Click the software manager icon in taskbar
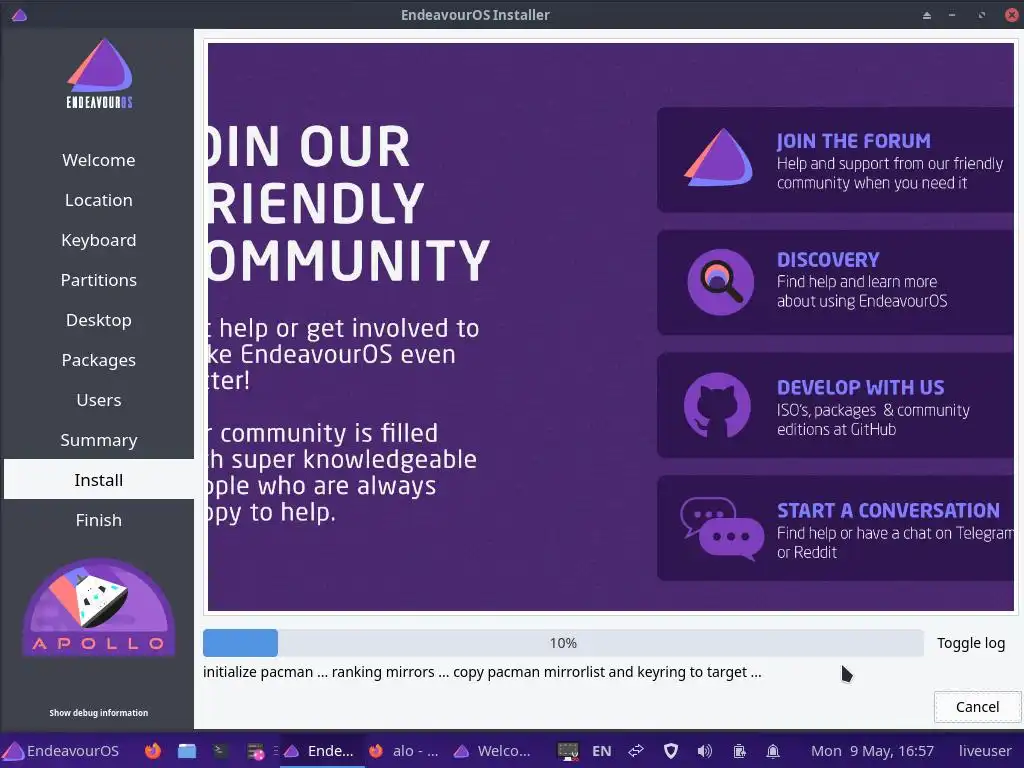 pos(255,751)
